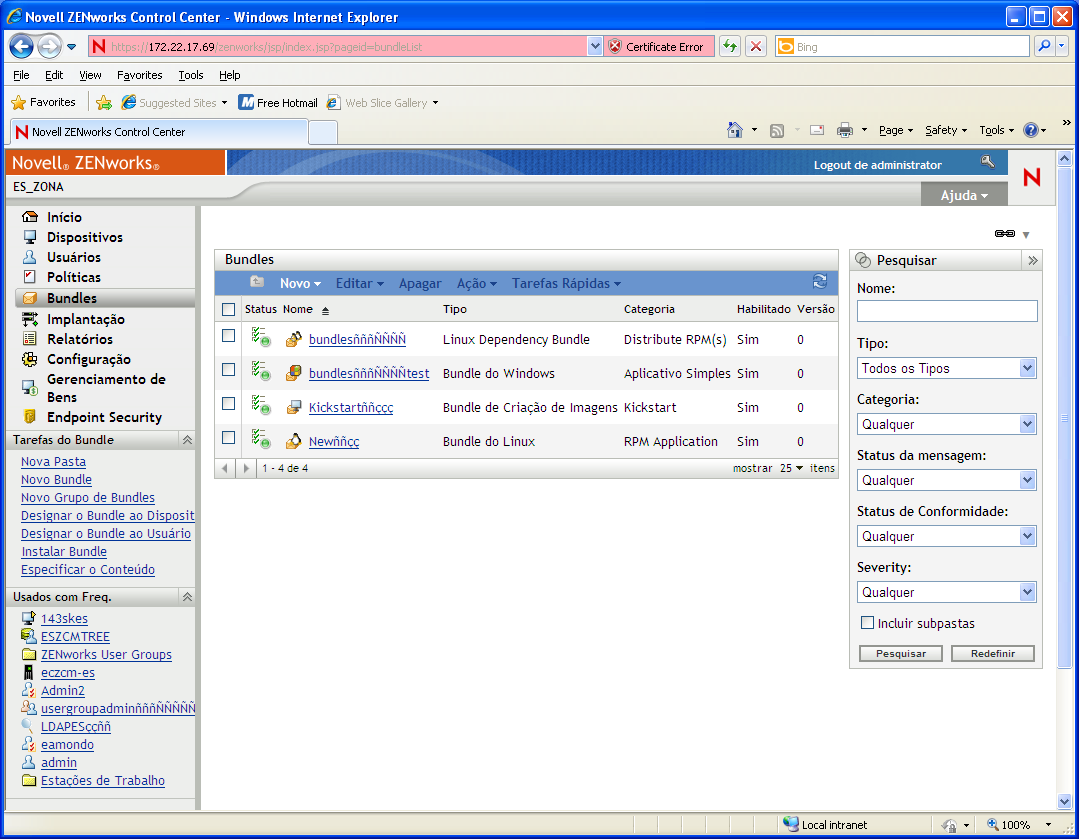Check the bundlesññññÑÑÑÑtest row checkbox

pos(228,370)
